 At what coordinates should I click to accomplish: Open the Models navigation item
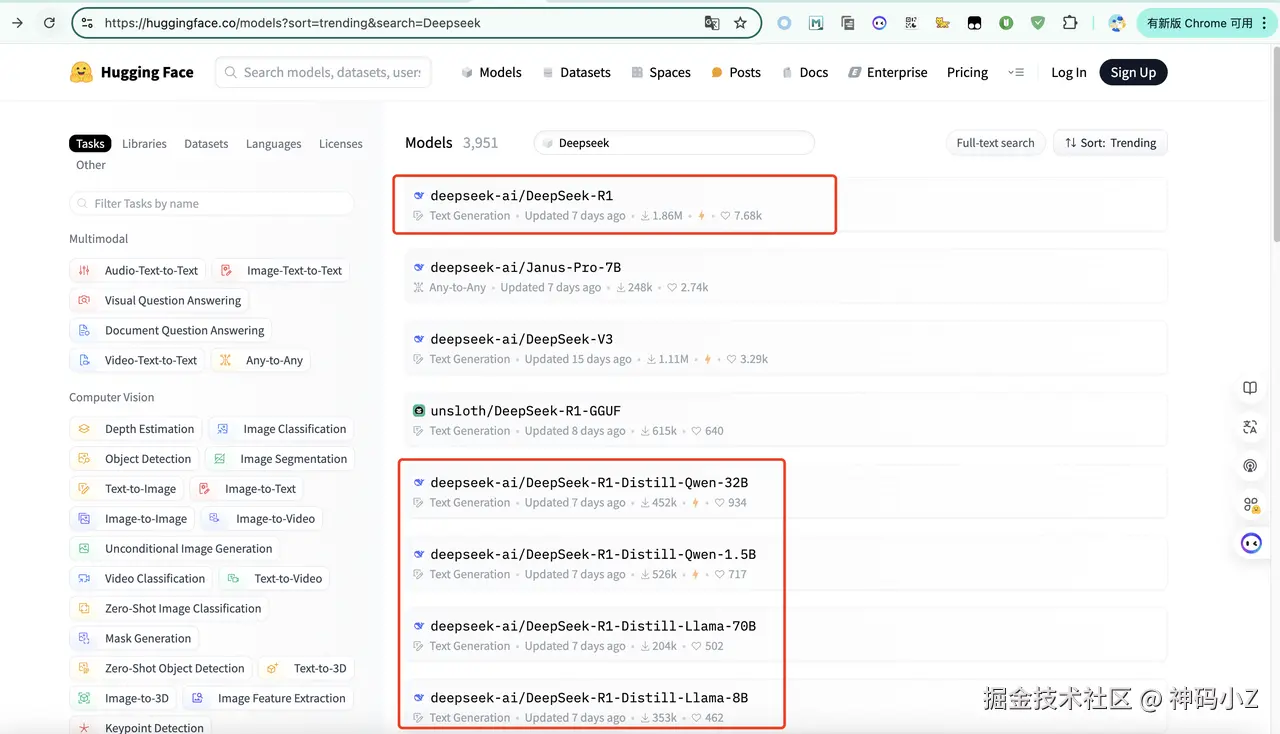click(x=491, y=72)
